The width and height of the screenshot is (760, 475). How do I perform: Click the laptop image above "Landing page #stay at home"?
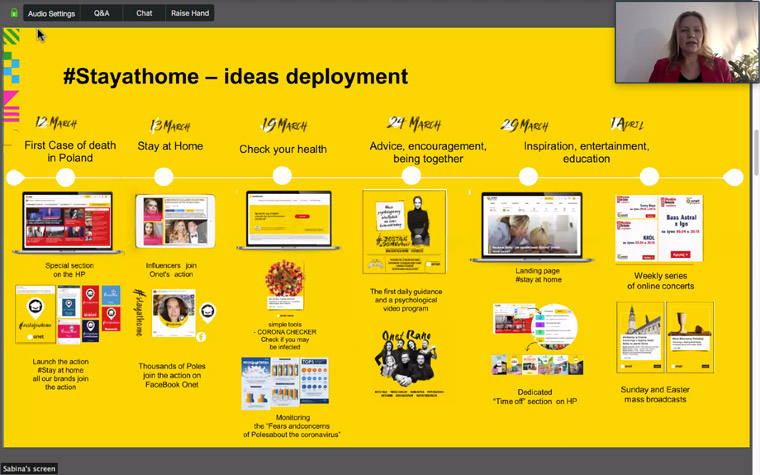532,227
